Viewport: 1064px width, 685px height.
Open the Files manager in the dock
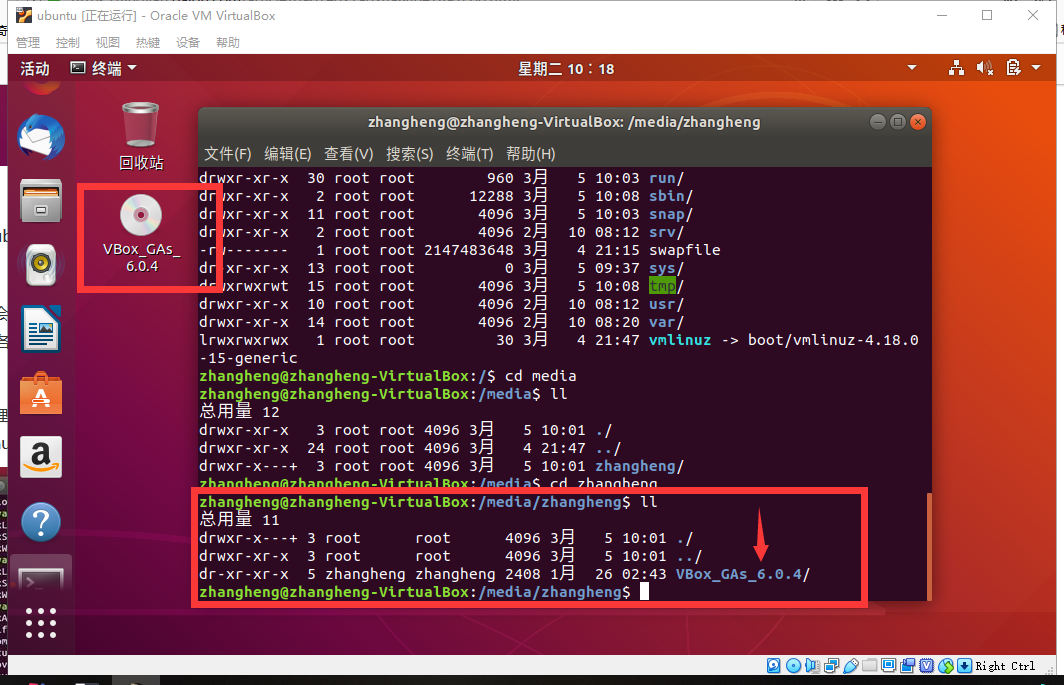pyautogui.click(x=41, y=201)
